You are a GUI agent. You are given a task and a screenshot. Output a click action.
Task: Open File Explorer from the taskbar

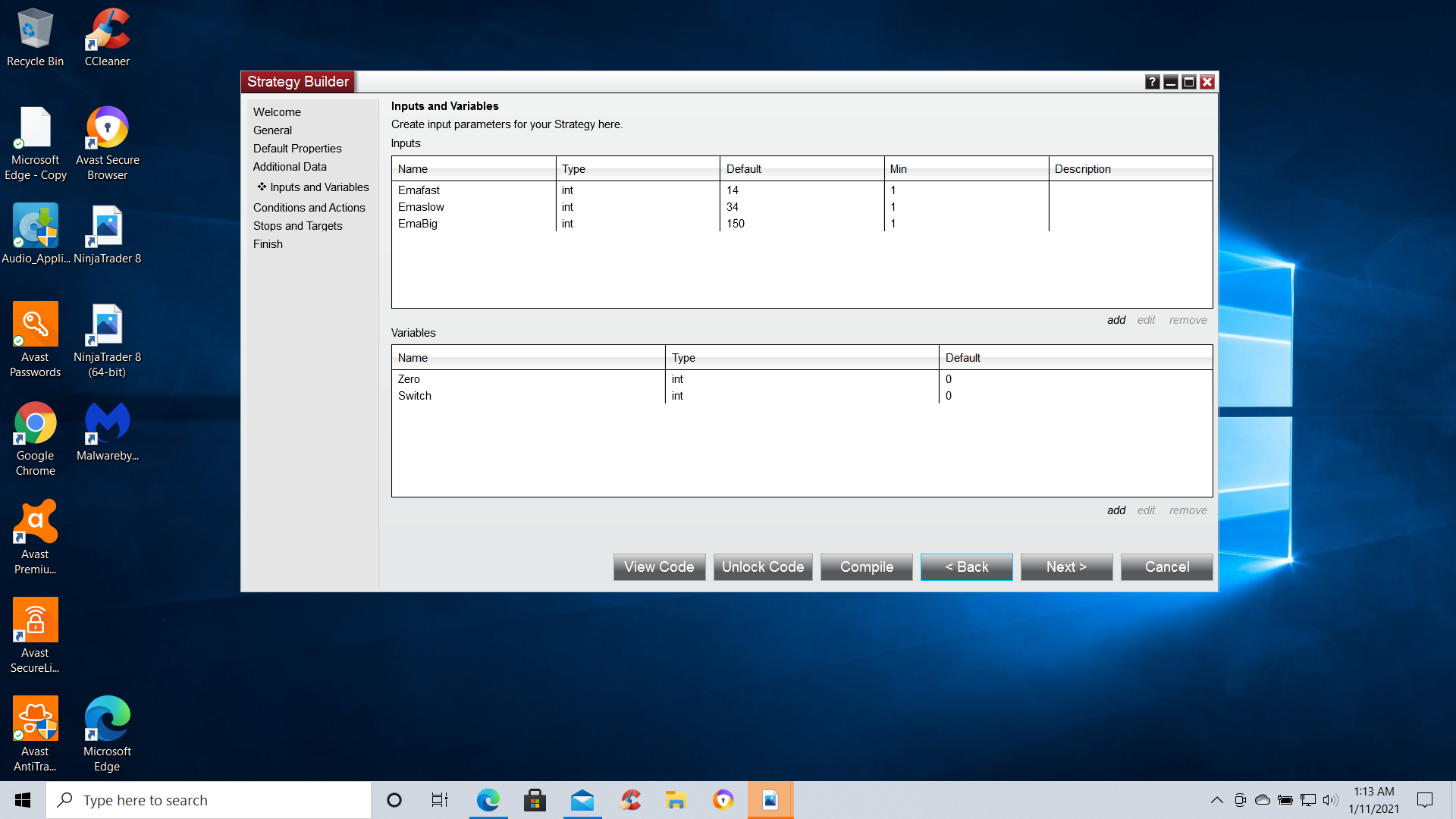click(676, 800)
